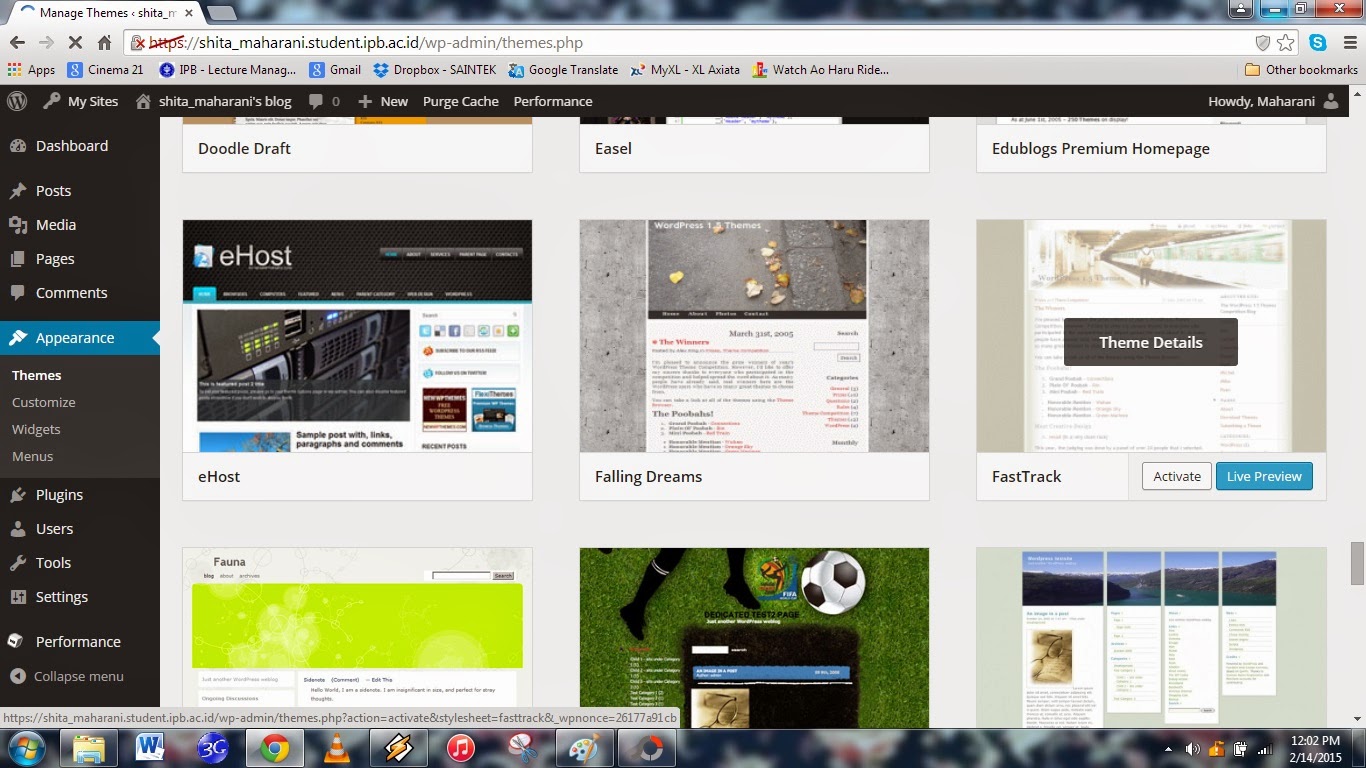The image size is (1366, 768).
Task: Open iTunes from the taskbar
Action: (x=460, y=748)
